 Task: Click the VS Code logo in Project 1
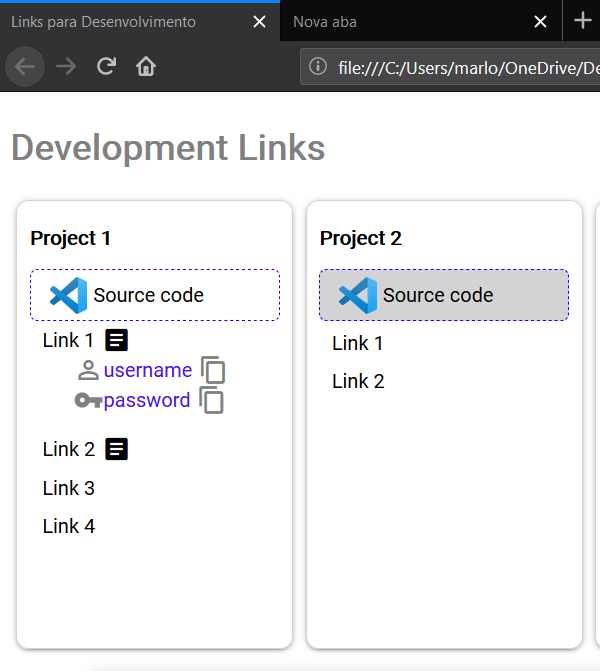[68, 295]
